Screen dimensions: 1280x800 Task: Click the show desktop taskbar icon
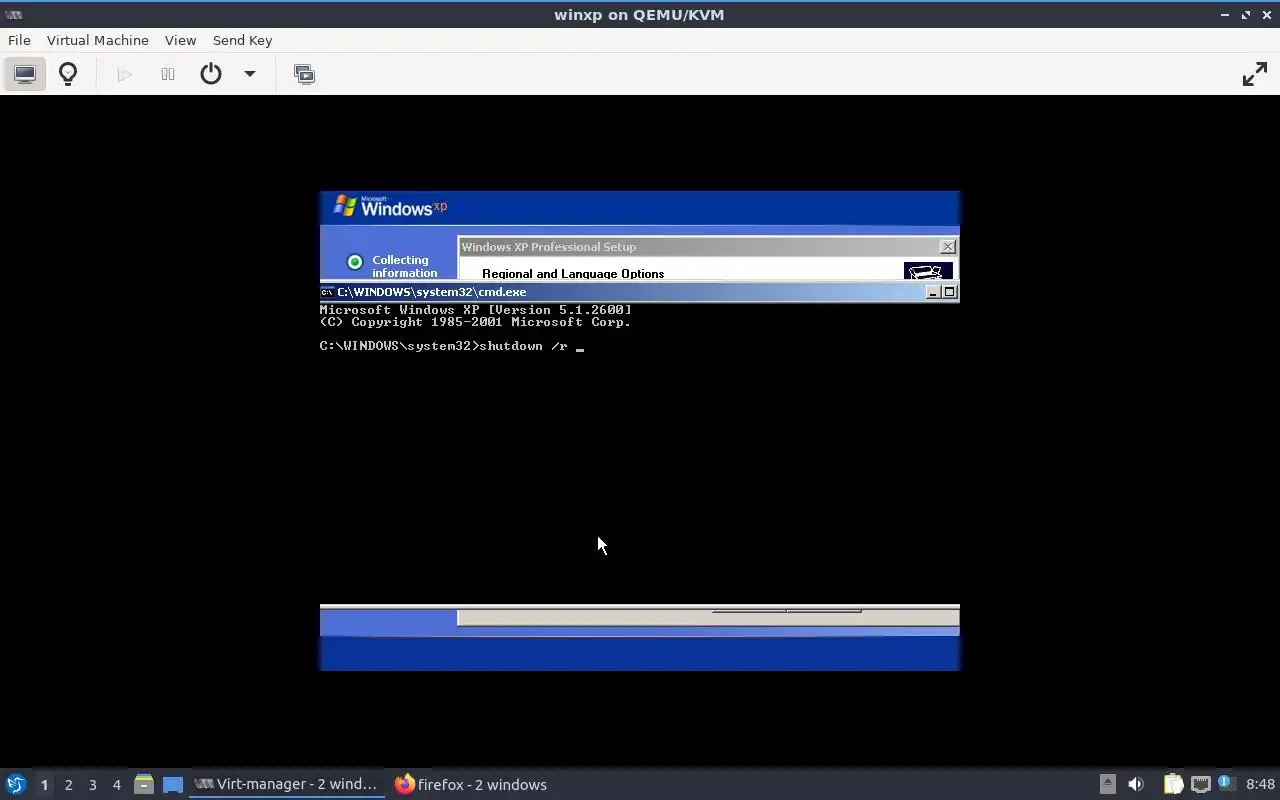(x=173, y=785)
